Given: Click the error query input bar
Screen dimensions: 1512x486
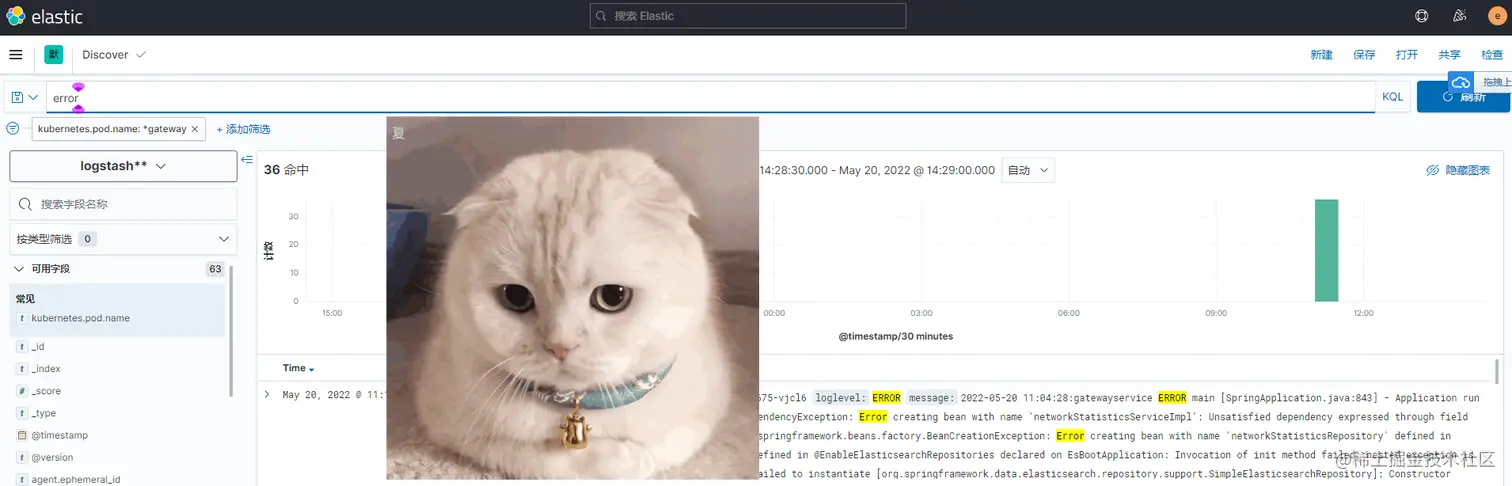Looking at the screenshot, I should [x=710, y=97].
